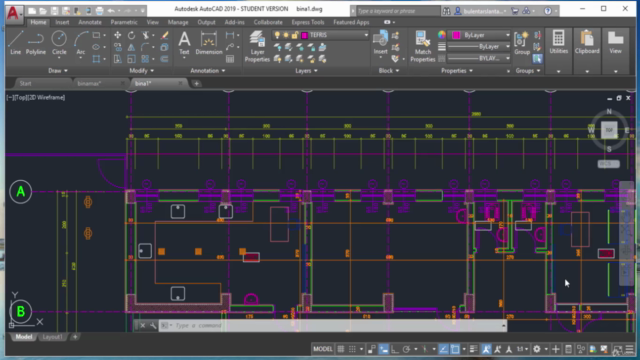Open the ByLayer object color dropdown
Image resolution: width=640 pixels, height=360 pixels.
pos(507,35)
